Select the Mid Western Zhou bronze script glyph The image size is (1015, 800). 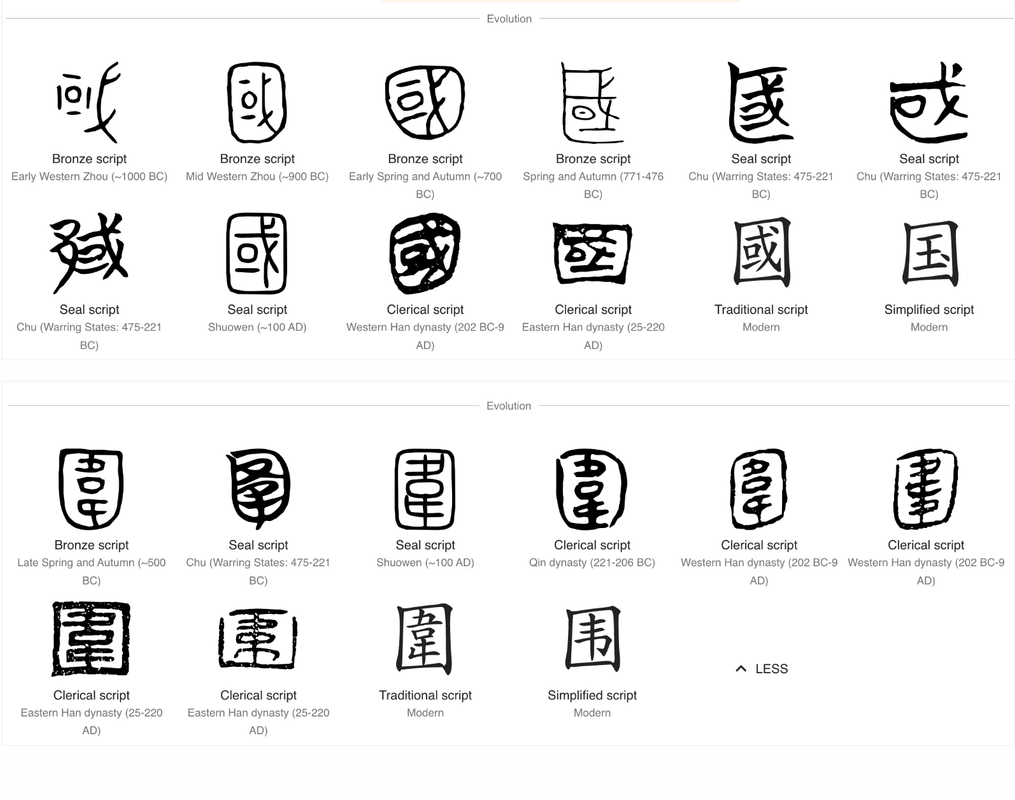257,103
